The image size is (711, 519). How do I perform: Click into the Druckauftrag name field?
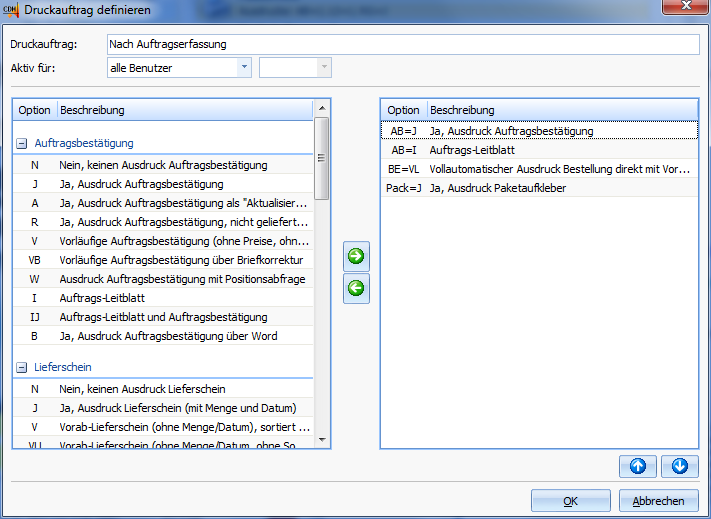tap(402, 44)
